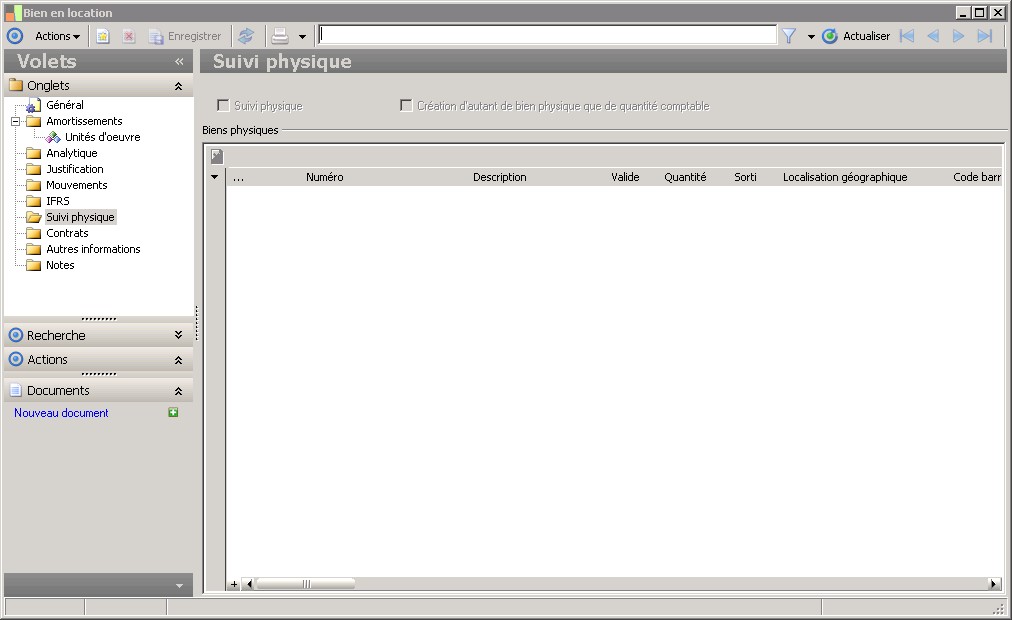The height and width of the screenshot is (620, 1012).
Task: Open the Analytique folder
Action: click(x=72, y=153)
